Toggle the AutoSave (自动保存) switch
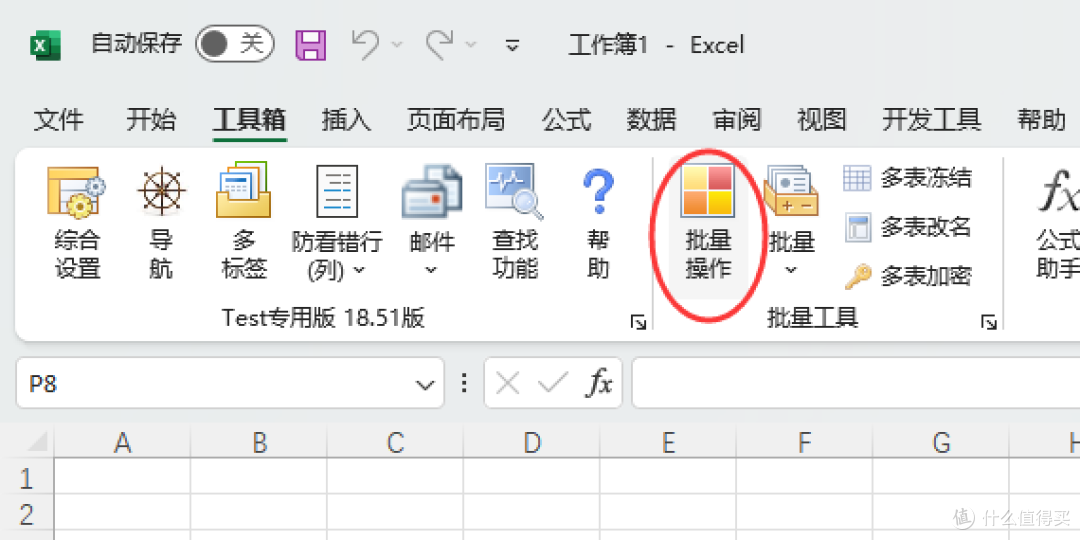This screenshot has width=1080, height=540. click(x=235, y=44)
